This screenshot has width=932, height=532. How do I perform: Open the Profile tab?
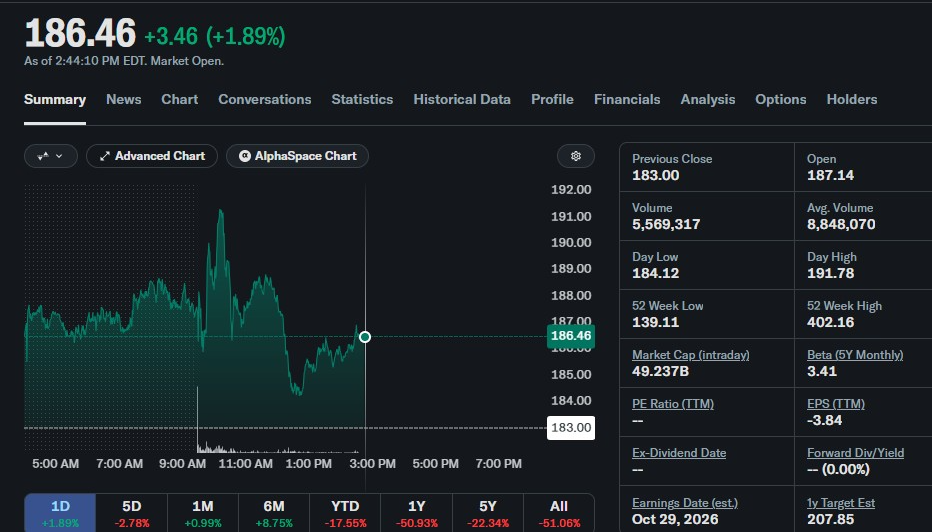click(552, 99)
